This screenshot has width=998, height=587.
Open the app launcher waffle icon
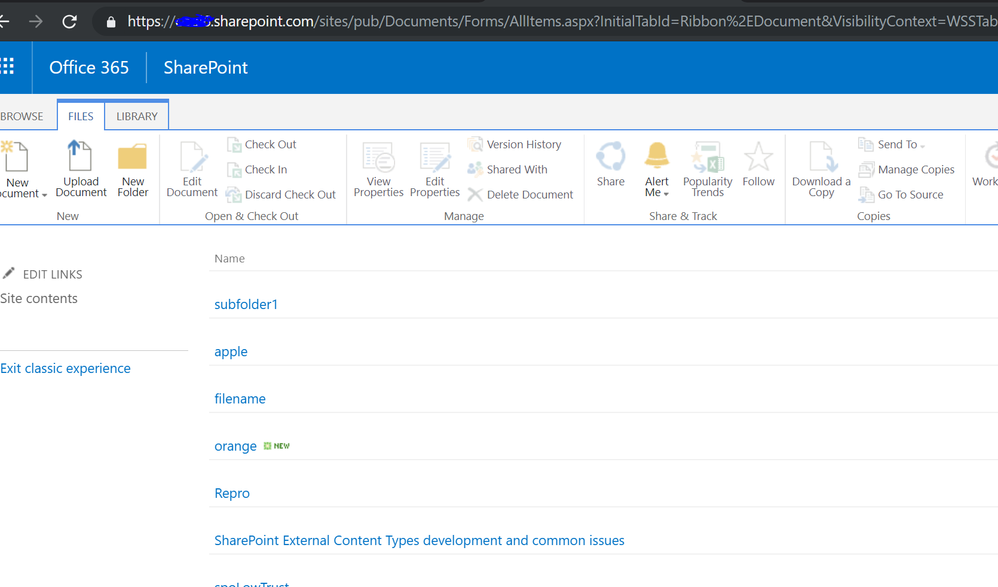[x=7, y=66]
